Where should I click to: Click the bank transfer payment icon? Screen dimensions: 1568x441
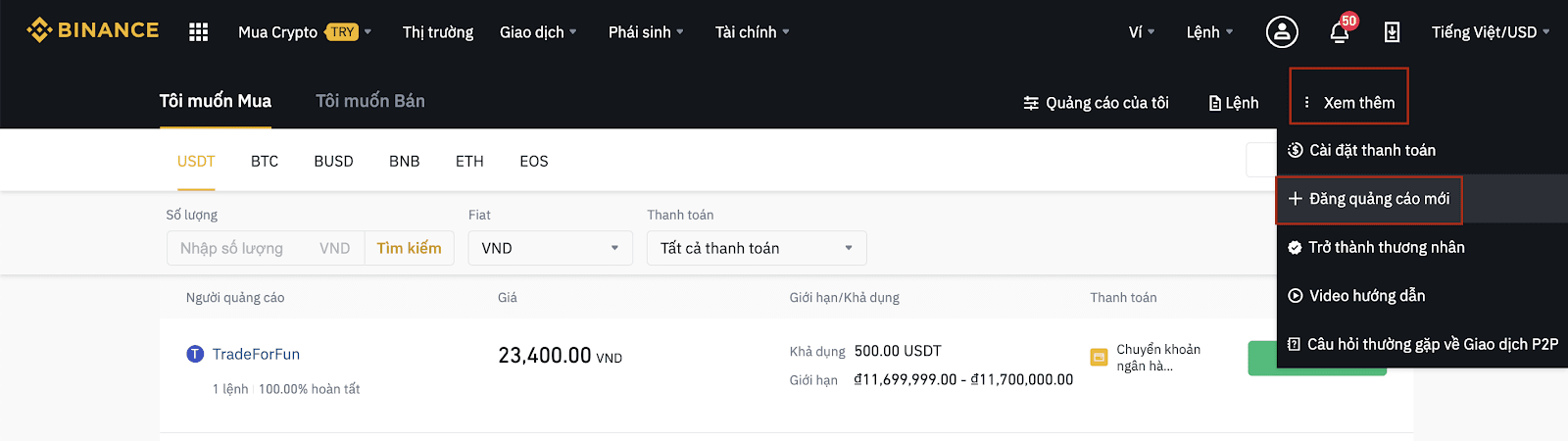(x=1099, y=358)
